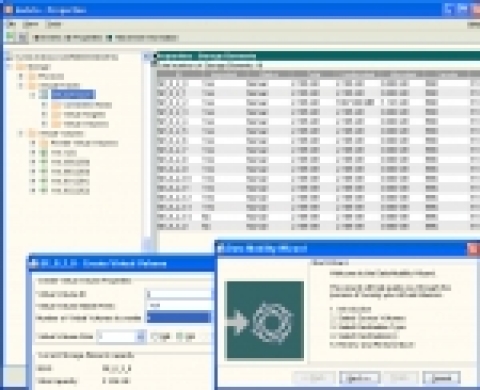Open the volume size unit dropdown arrow
Viewport: 480px width, 390px height.
141,337
